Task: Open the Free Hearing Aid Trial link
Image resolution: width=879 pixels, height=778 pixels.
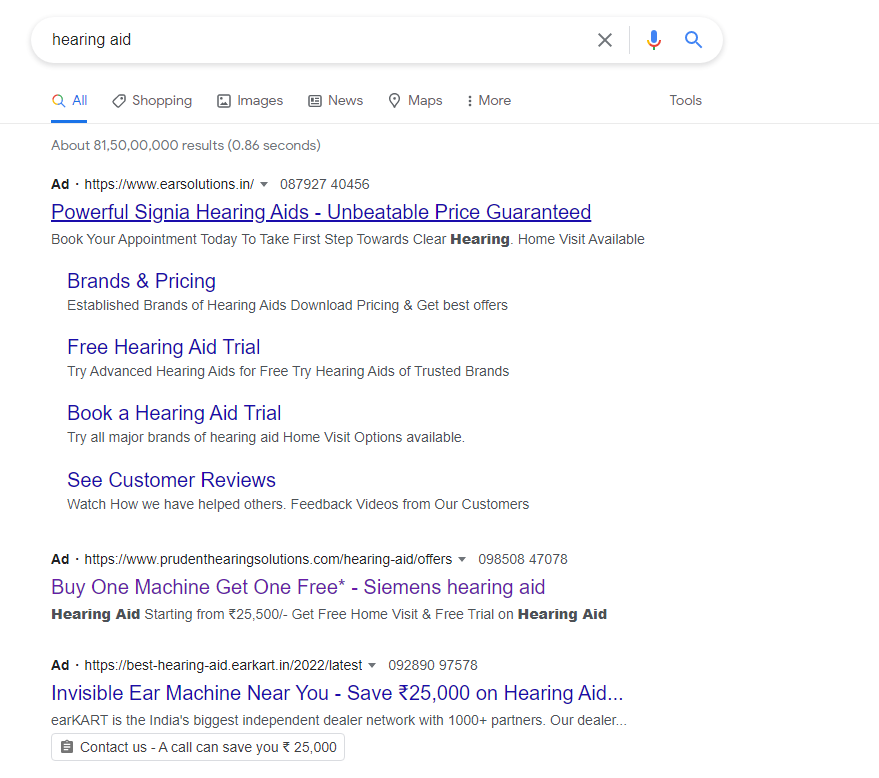Action: (163, 347)
